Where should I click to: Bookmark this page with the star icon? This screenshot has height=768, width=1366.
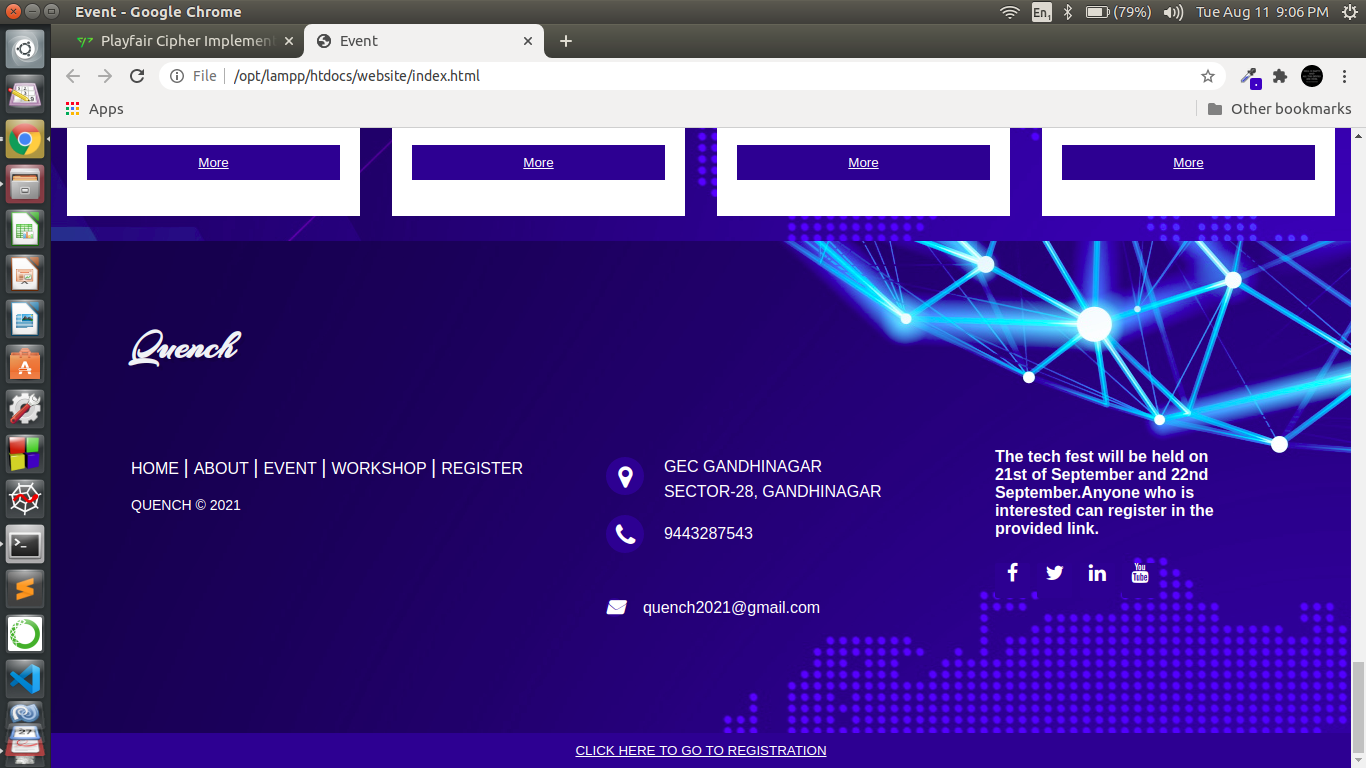click(x=1208, y=76)
